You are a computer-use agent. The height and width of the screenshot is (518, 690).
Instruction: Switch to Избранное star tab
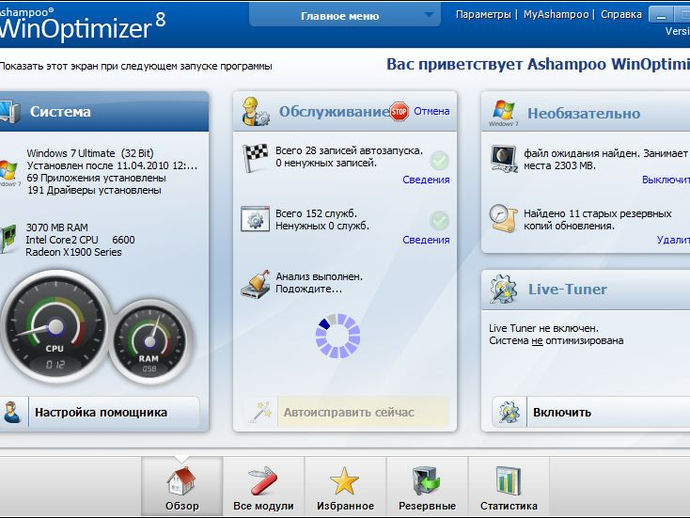point(345,487)
